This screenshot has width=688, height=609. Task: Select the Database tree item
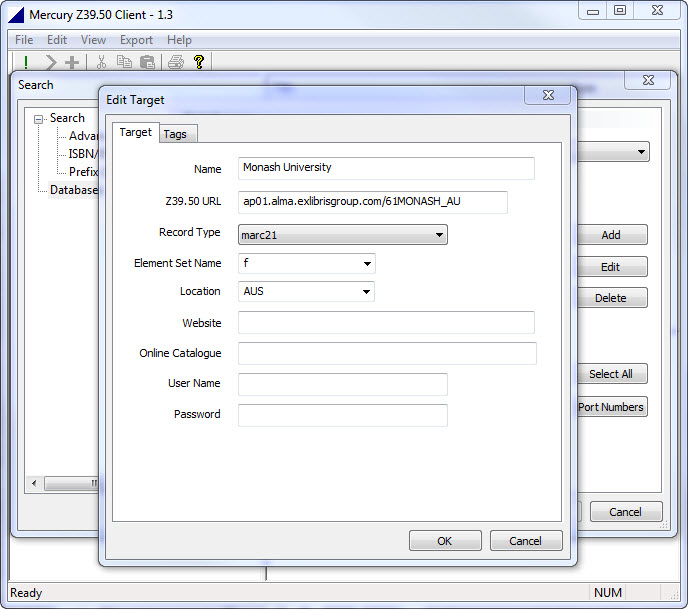pos(74,190)
